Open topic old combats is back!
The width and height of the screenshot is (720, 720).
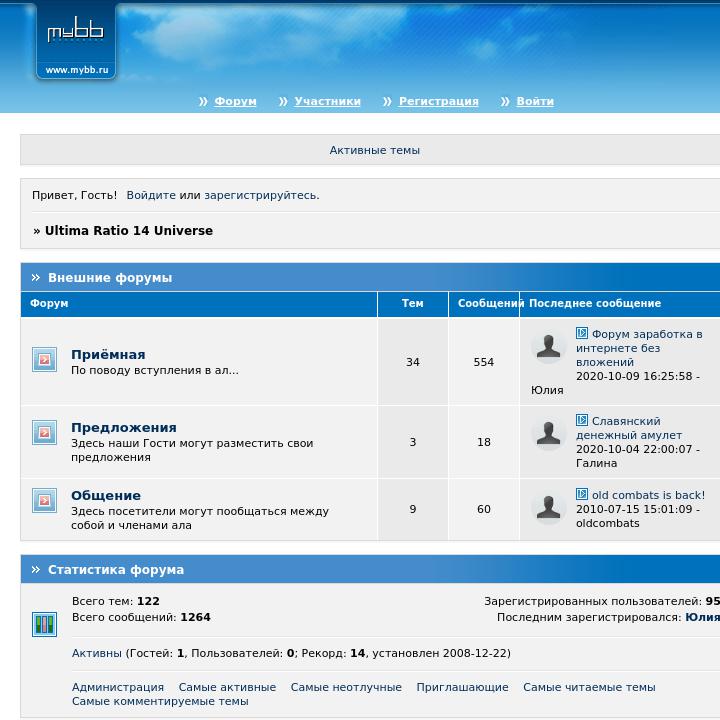coord(648,495)
